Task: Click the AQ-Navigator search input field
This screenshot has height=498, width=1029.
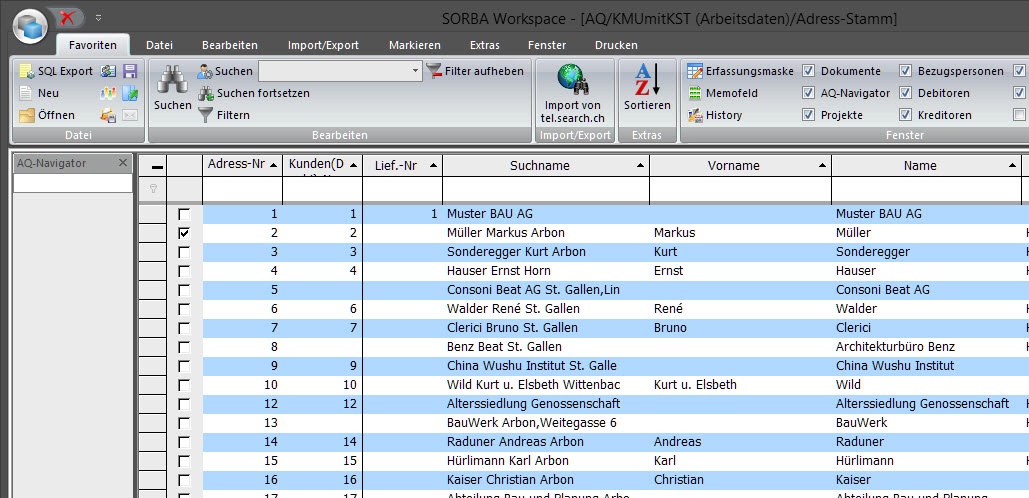Action: tap(73, 183)
